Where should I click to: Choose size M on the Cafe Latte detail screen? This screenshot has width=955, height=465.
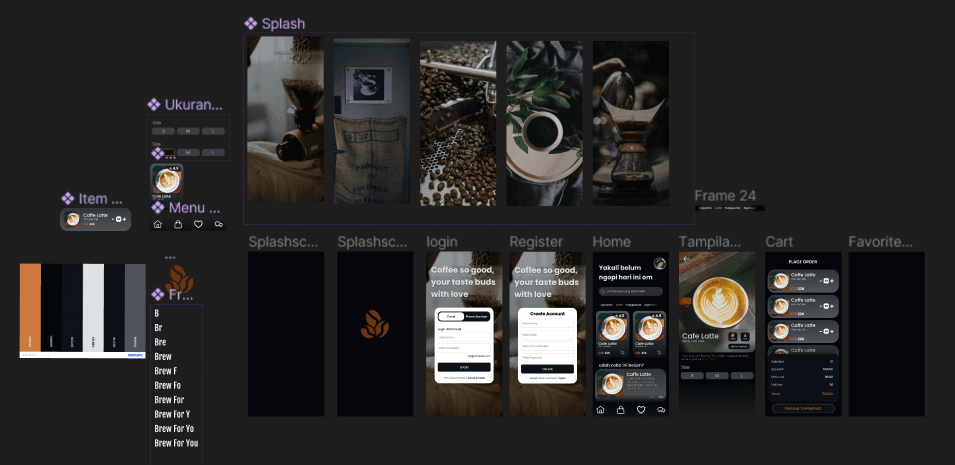pos(717,376)
